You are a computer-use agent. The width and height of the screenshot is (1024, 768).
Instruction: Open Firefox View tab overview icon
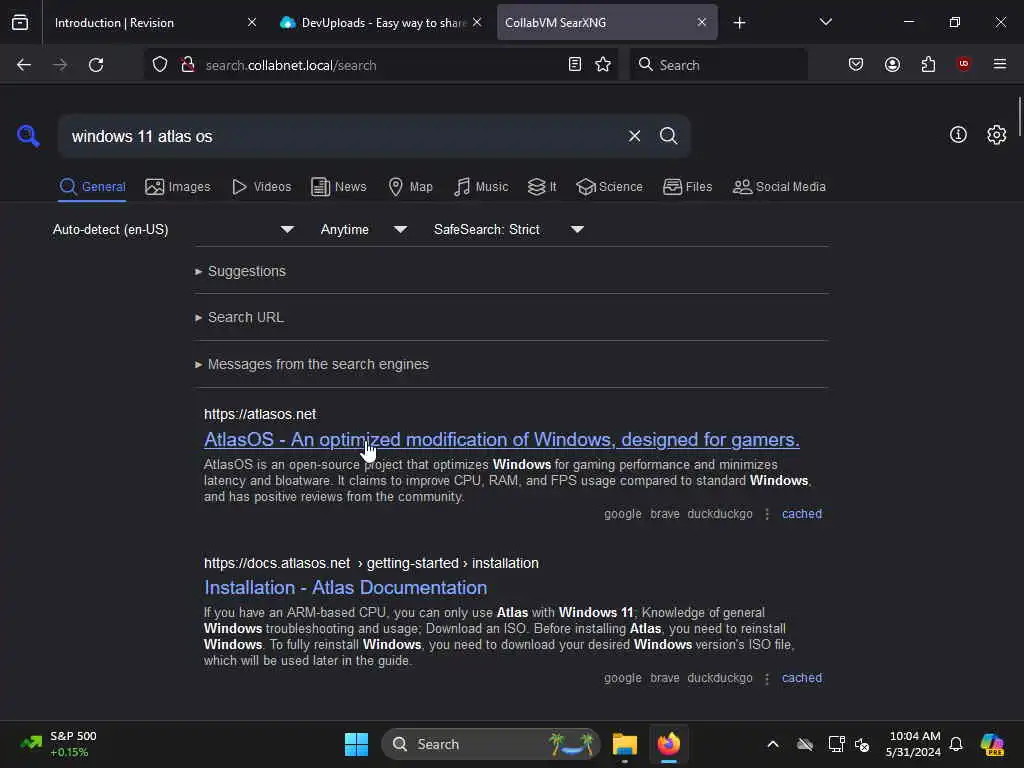20,23
